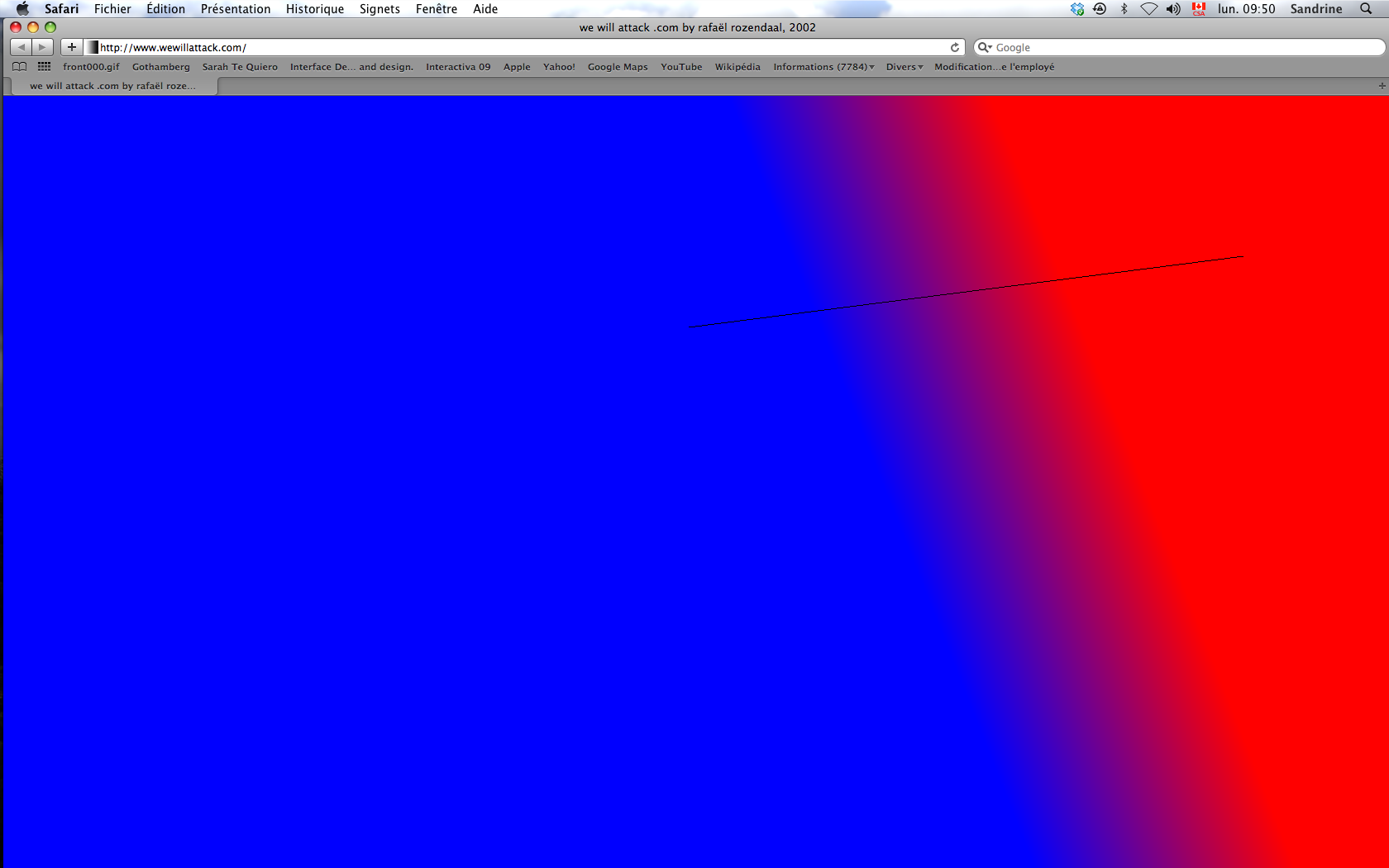
Task: Open the sync status icon in menu bar
Action: (1076, 9)
